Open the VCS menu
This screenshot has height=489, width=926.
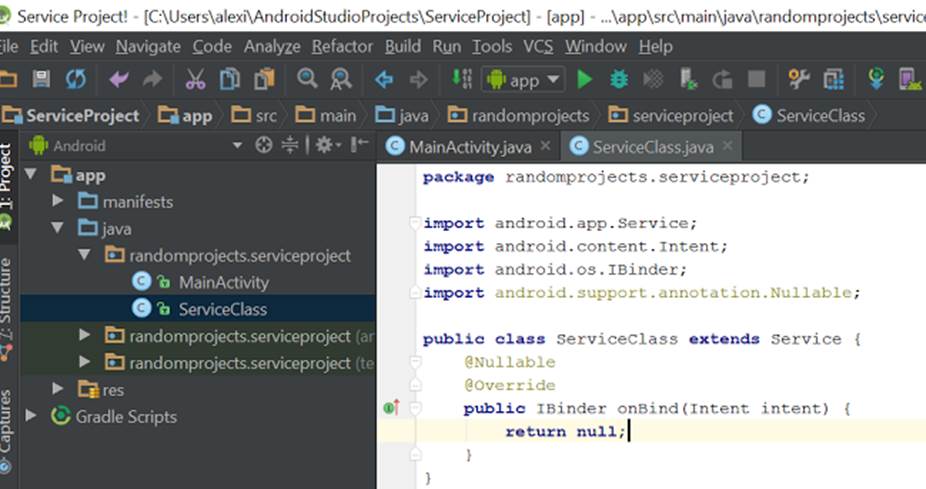538,46
